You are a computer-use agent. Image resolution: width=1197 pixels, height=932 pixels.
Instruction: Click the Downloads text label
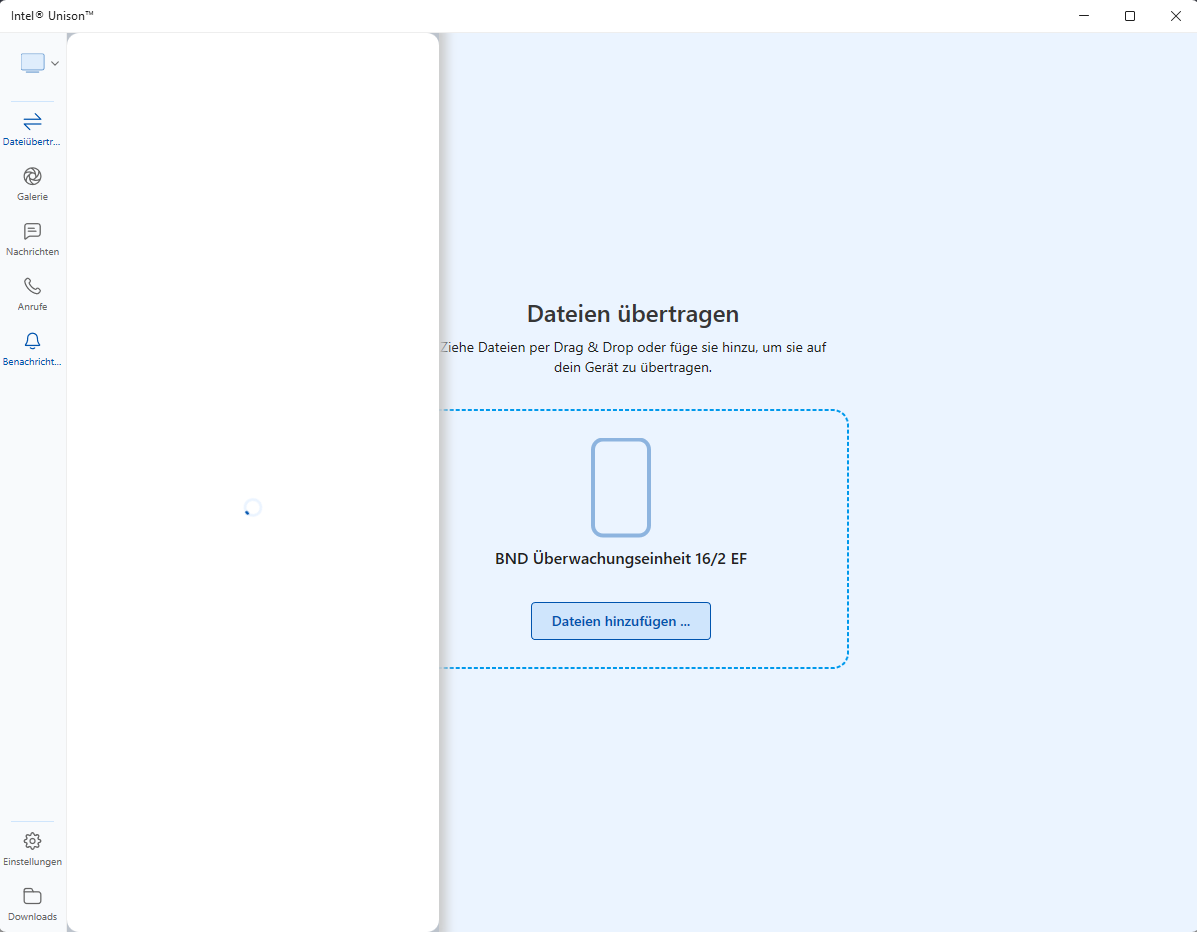pos(32,916)
